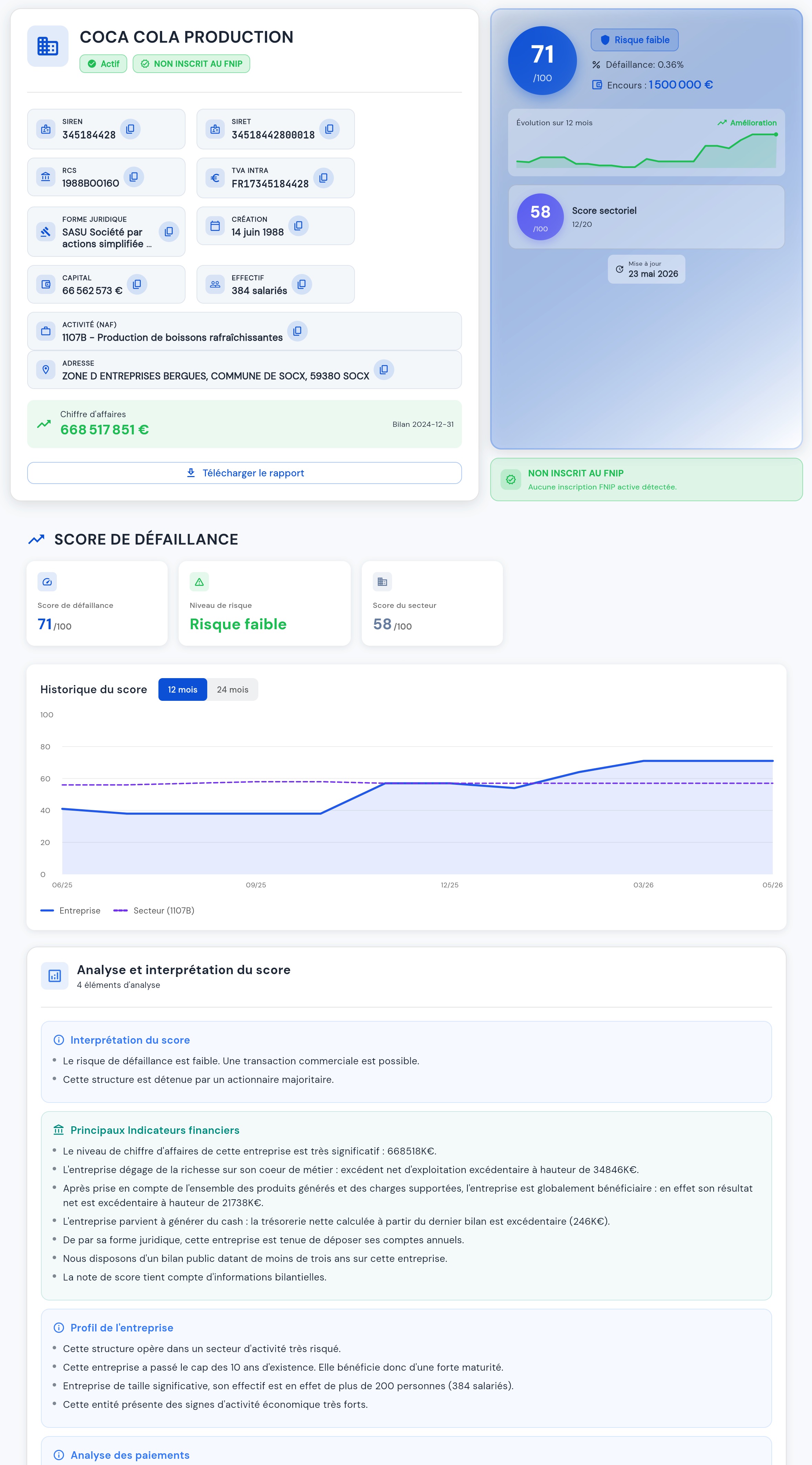The height and width of the screenshot is (1465, 812).
Task: Select the 12 mois history tab
Action: tap(182, 689)
